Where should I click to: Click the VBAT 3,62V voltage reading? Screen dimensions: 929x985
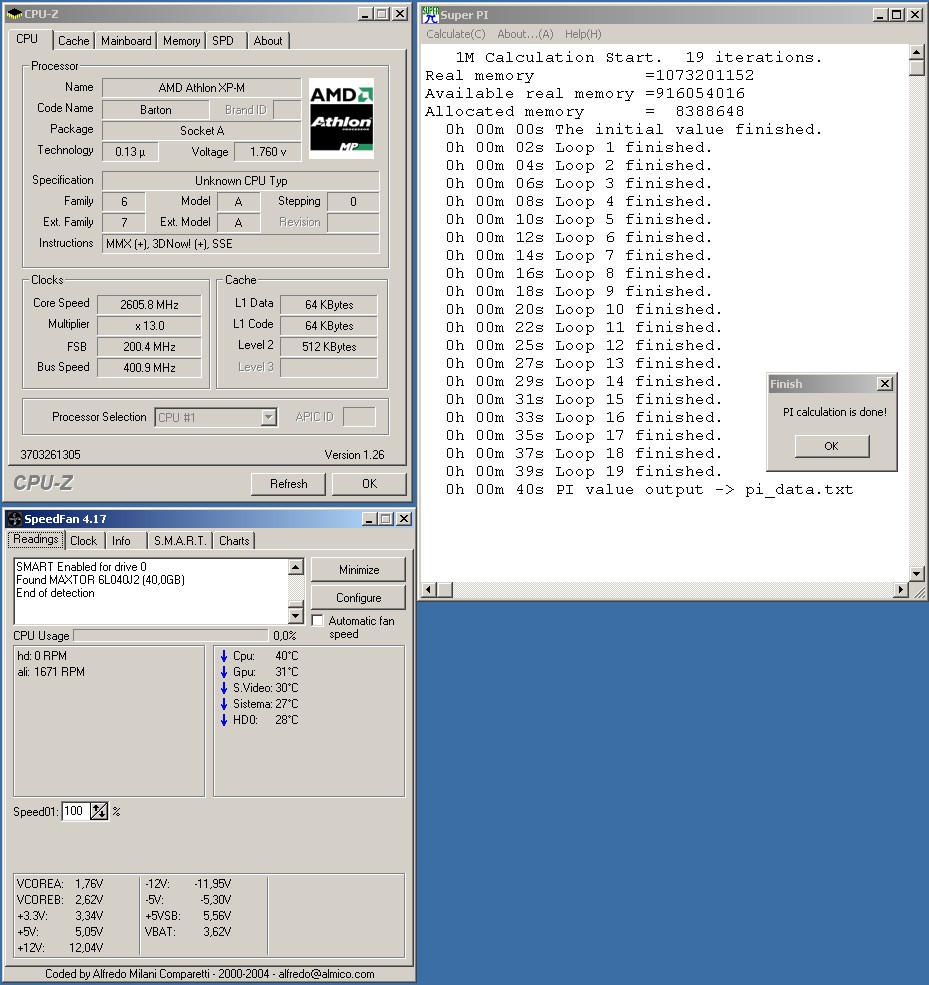188,932
